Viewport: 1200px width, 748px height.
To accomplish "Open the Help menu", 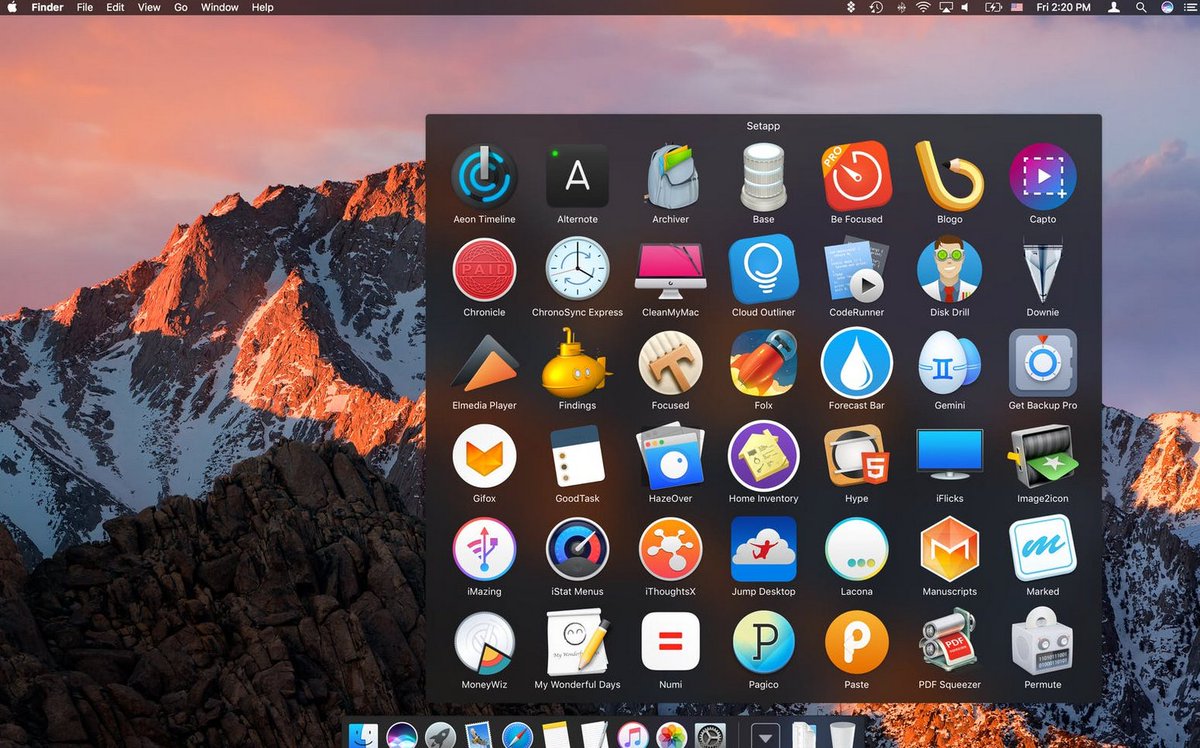I will 262,7.
